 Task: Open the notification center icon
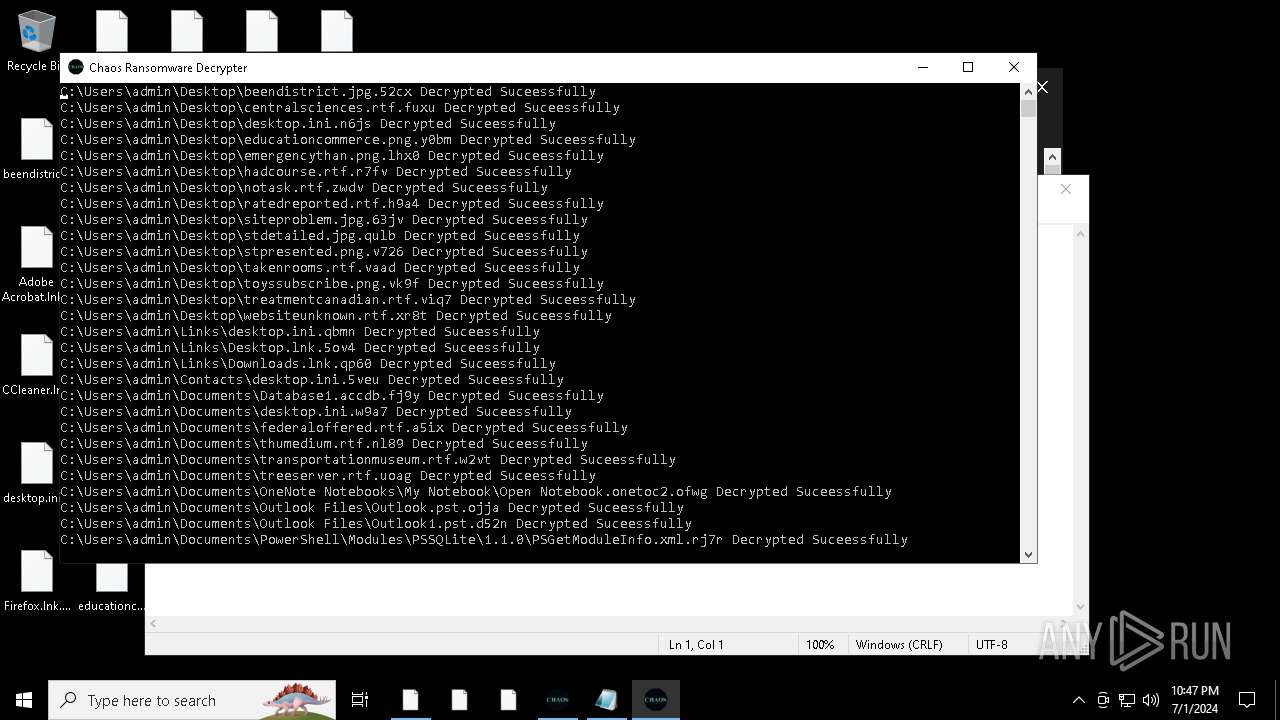1247,700
